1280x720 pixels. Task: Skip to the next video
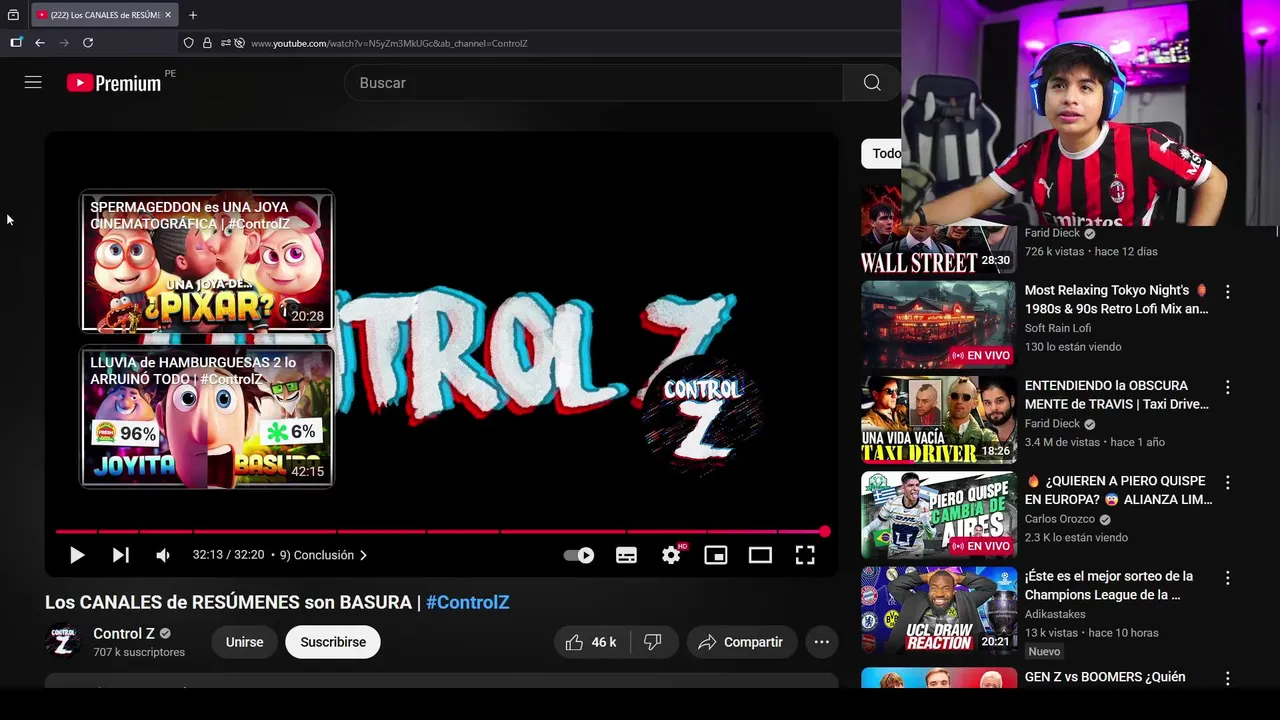point(120,555)
